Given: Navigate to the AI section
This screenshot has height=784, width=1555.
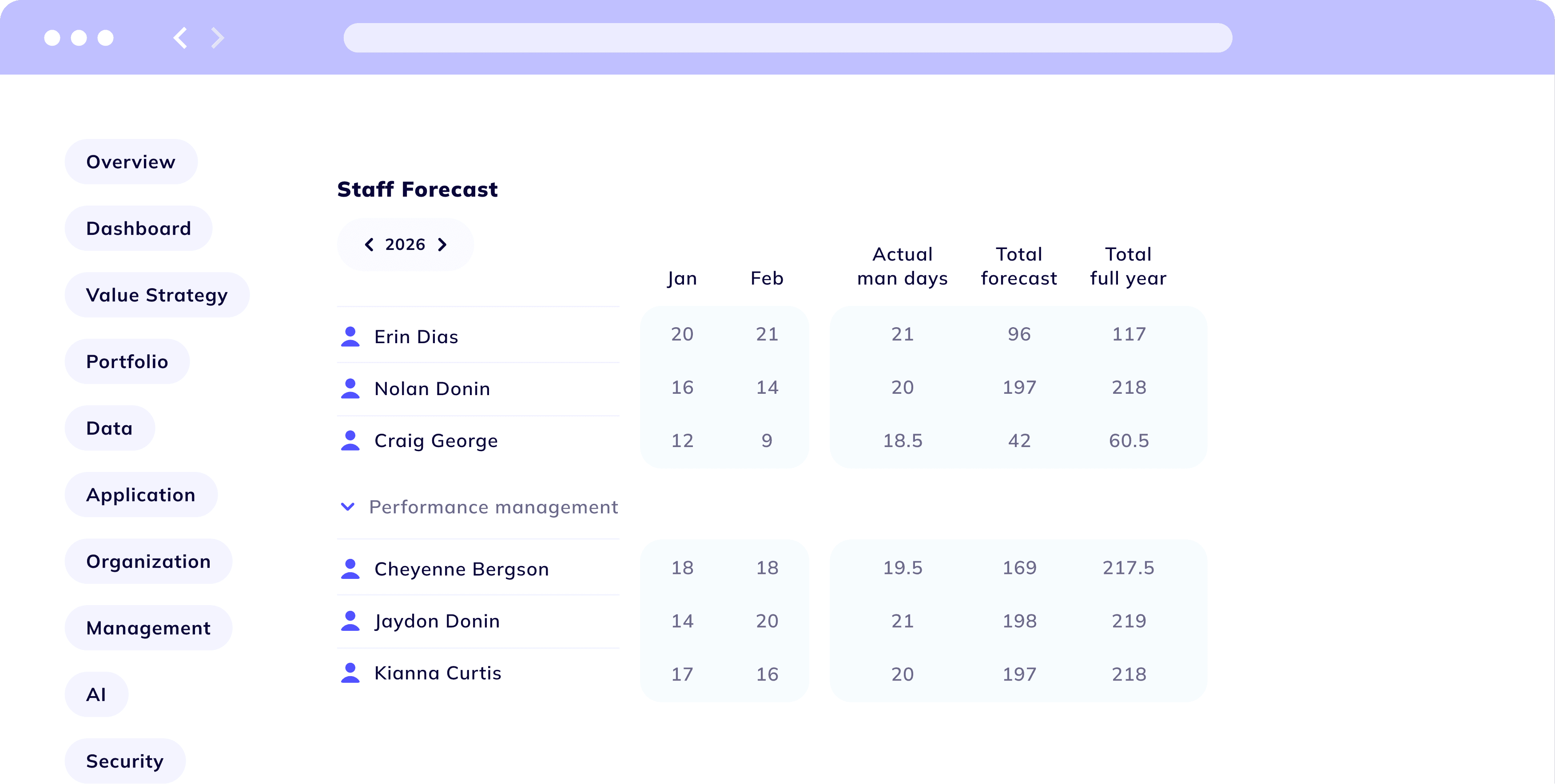Looking at the screenshot, I should pos(96,694).
